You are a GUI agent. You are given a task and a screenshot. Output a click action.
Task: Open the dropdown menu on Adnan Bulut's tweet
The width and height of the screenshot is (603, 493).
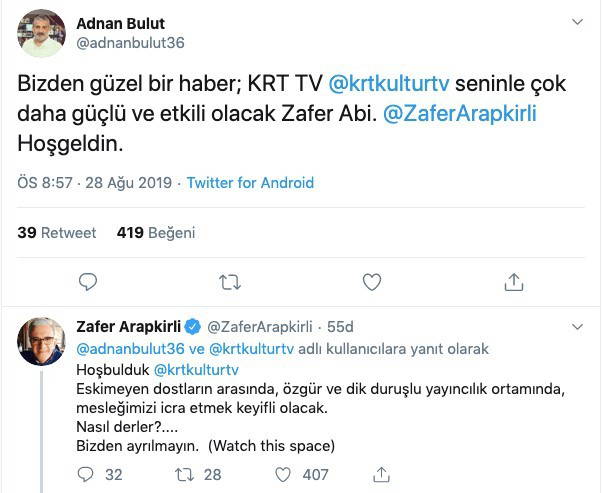[x=577, y=22]
